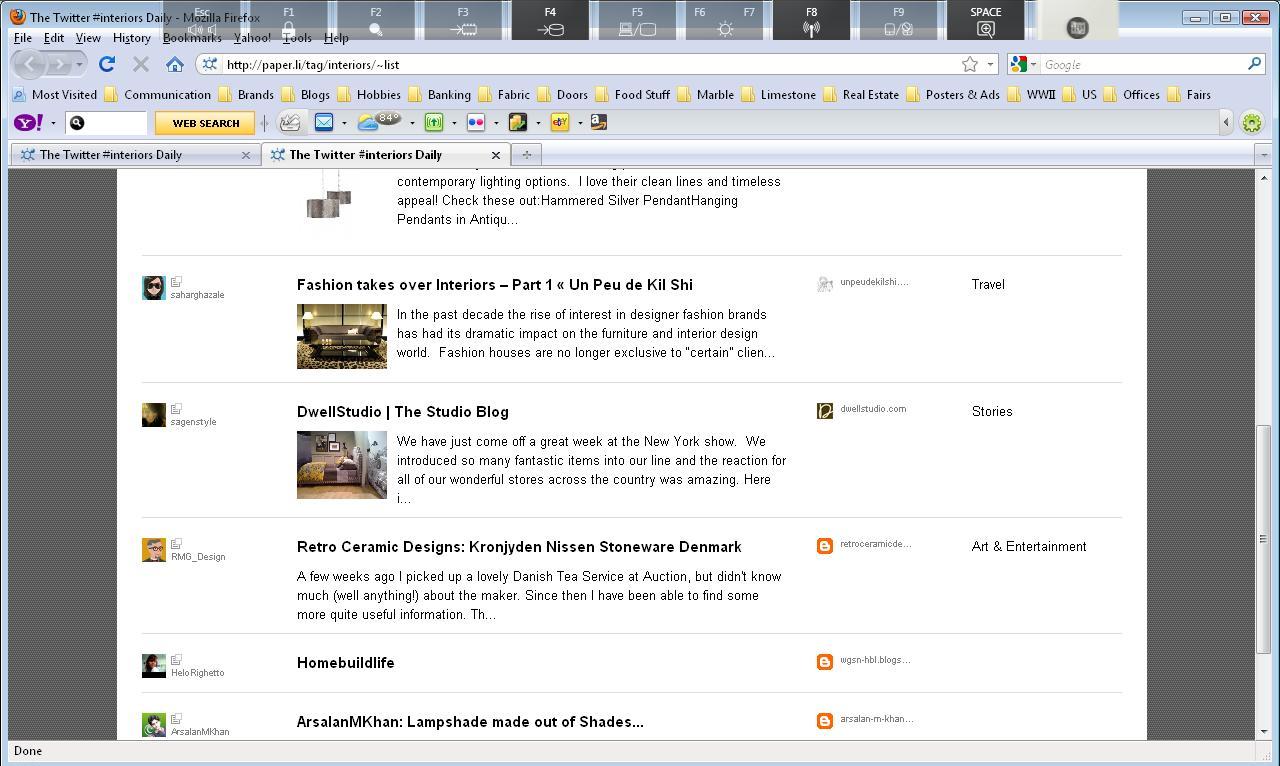
Task: Open the Most Visited bookmarks button
Action: [x=55, y=95]
